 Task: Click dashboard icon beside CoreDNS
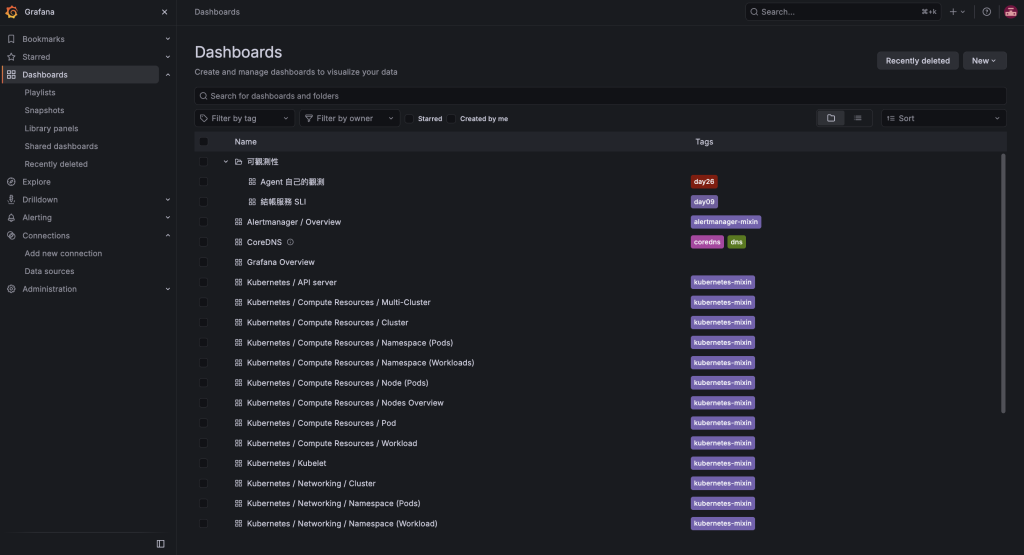[x=238, y=242]
